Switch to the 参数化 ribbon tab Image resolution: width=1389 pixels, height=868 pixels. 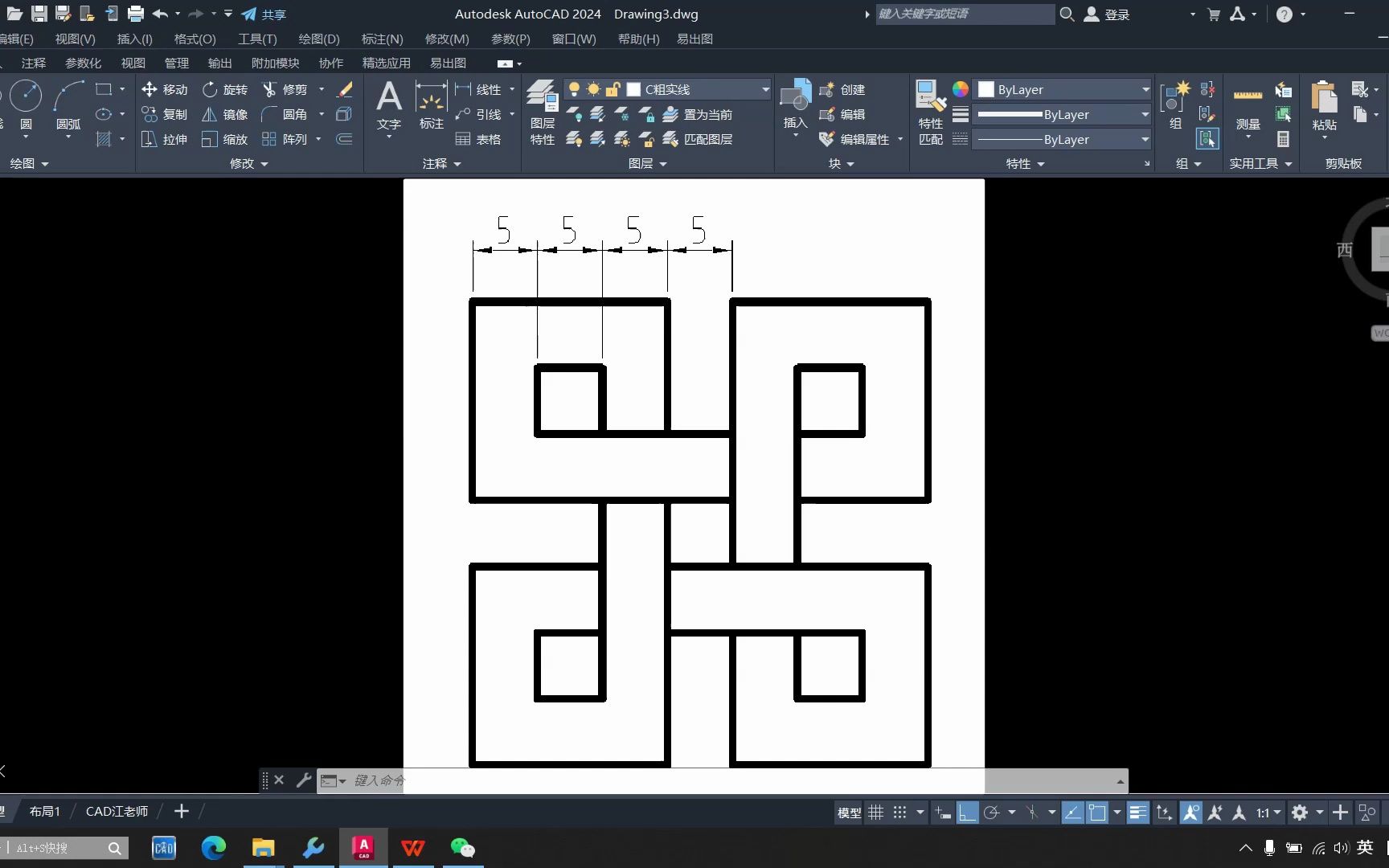(x=83, y=63)
